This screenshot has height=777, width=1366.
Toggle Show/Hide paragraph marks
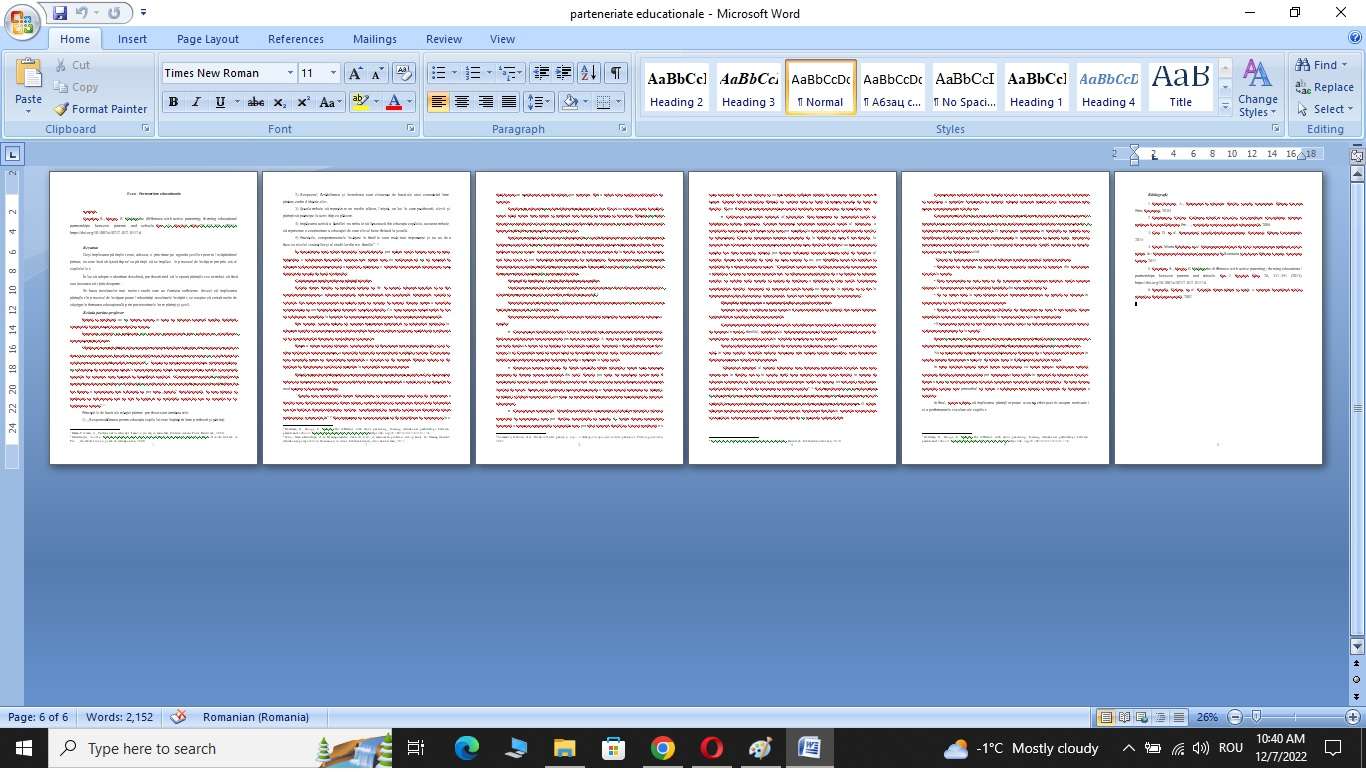click(x=616, y=73)
